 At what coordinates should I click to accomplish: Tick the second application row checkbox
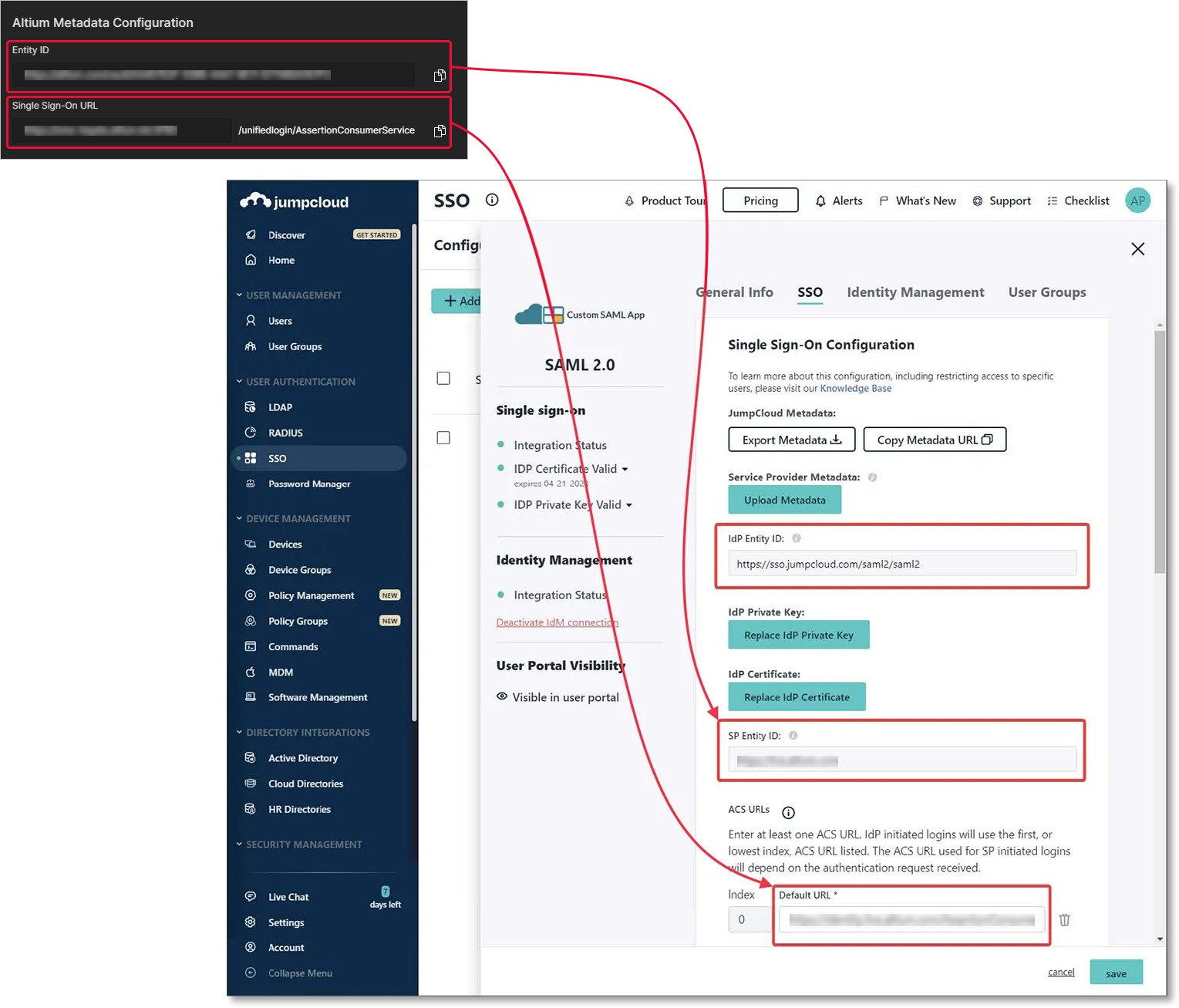[x=443, y=438]
